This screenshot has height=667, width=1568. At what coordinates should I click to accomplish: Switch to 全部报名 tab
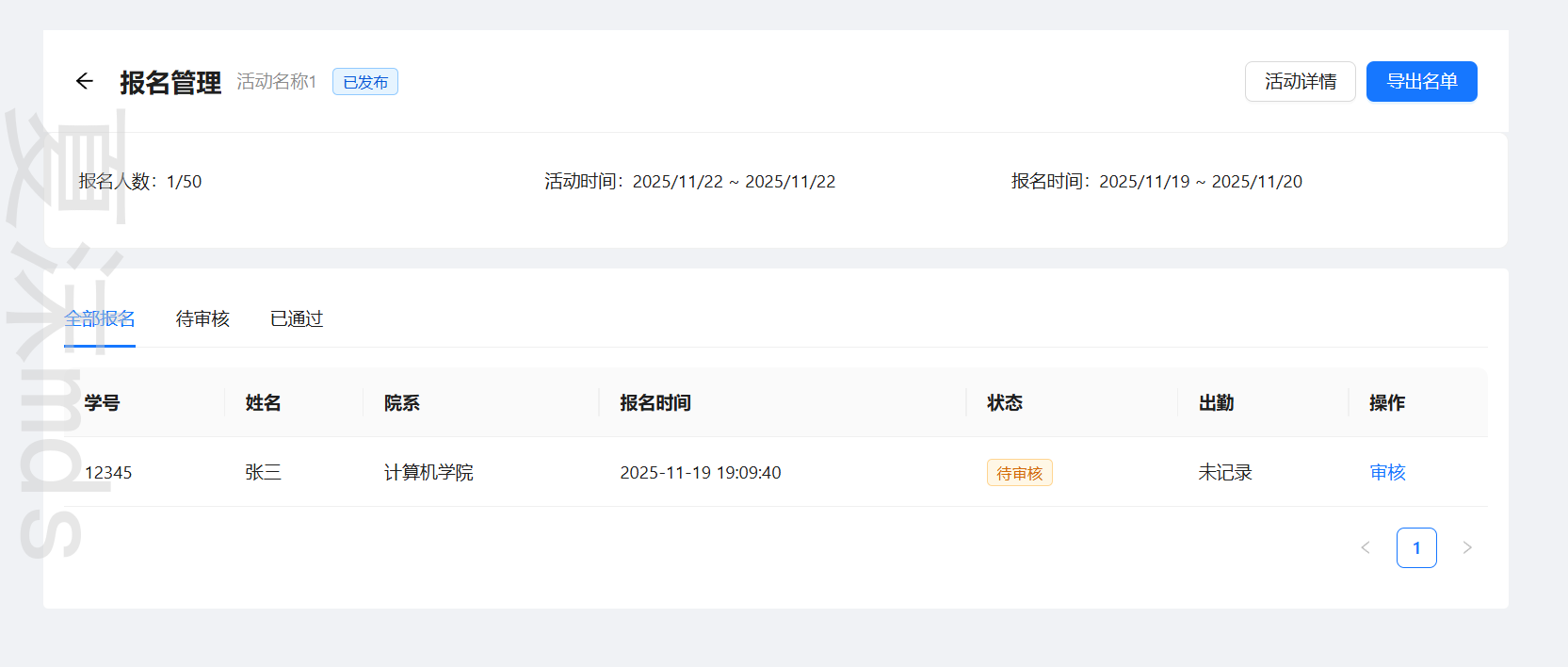click(100, 318)
